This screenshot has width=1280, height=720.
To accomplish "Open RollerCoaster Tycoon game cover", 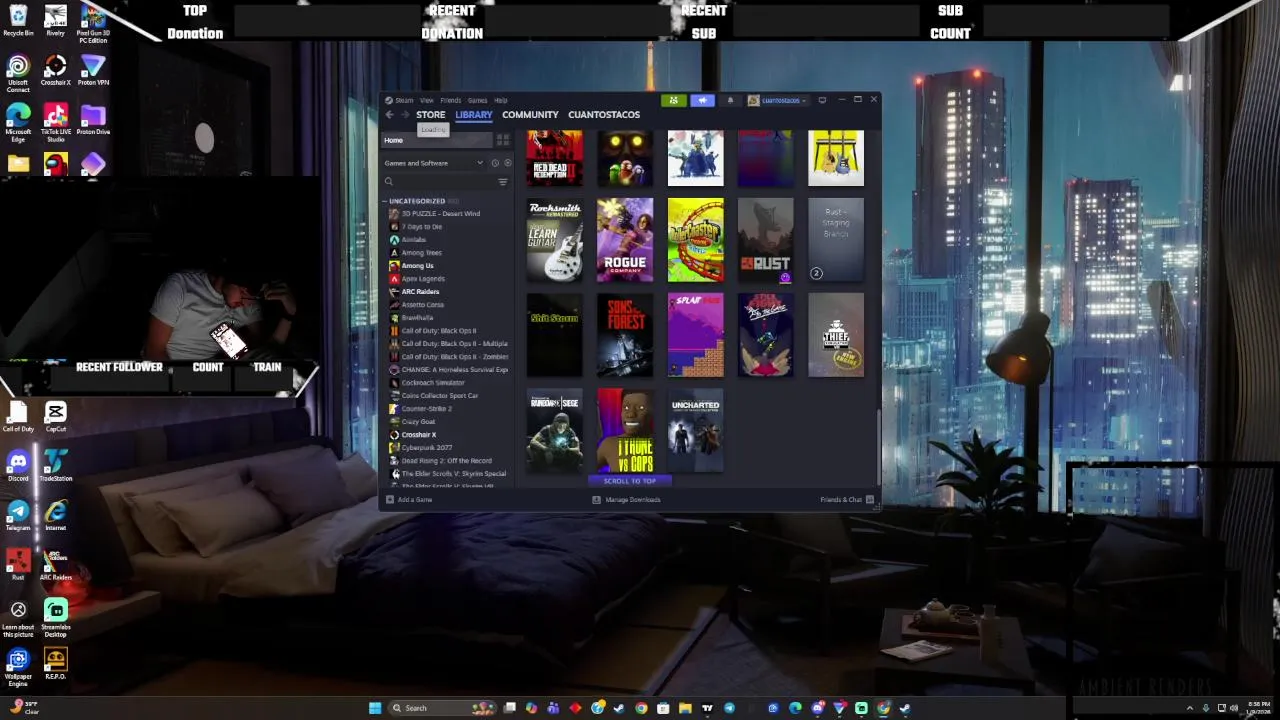I will 695,240.
